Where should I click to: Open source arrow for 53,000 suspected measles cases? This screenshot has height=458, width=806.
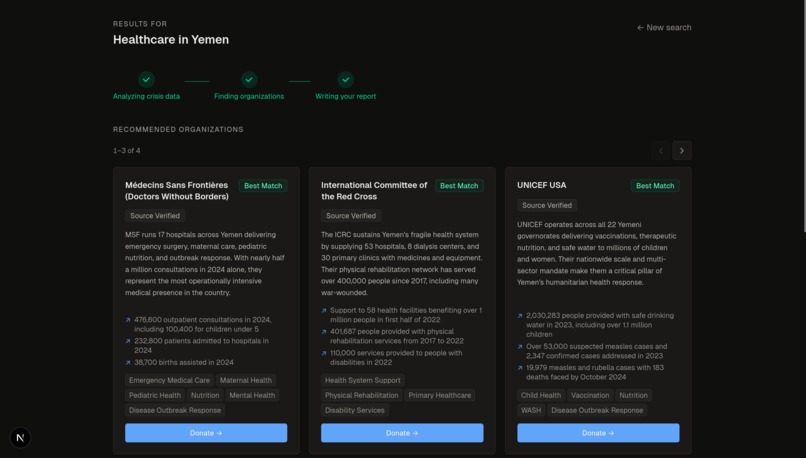tap(520, 347)
